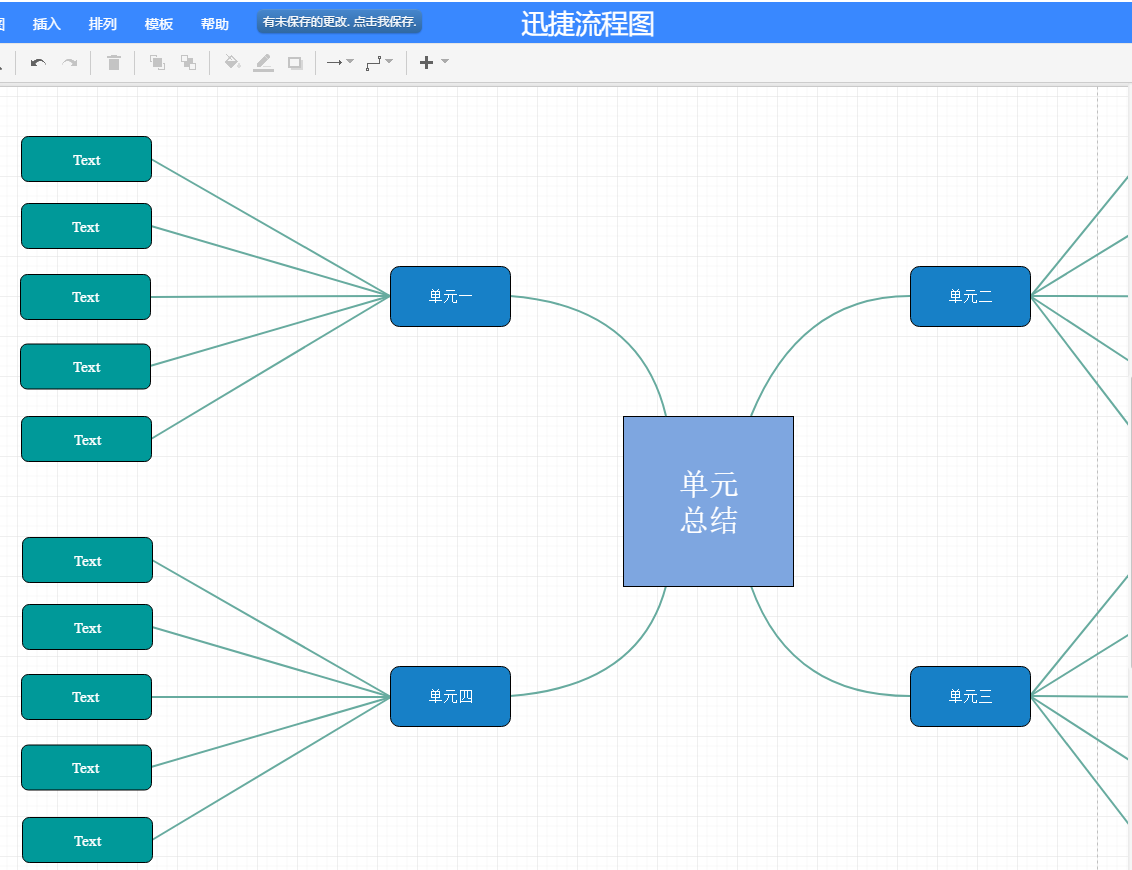Open the plus insert dropdown
Image resolution: width=1132 pixels, height=870 pixels.
pyautogui.click(x=434, y=62)
